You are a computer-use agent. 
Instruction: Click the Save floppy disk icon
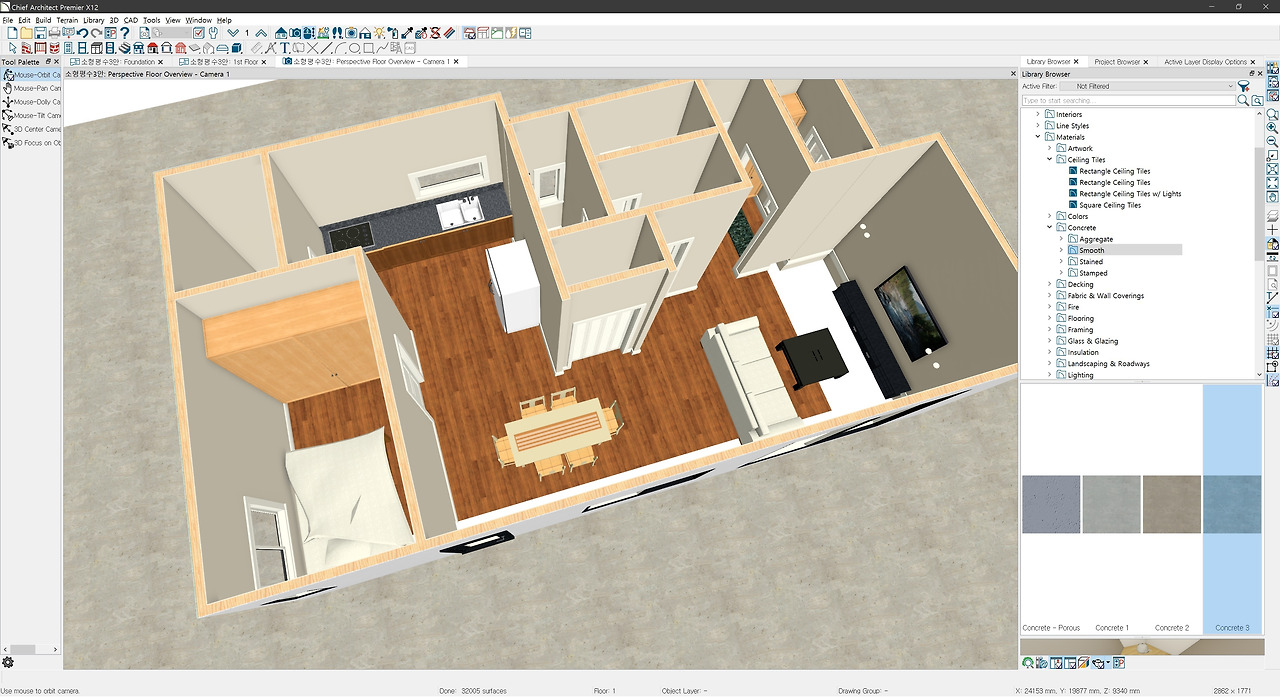pos(40,33)
